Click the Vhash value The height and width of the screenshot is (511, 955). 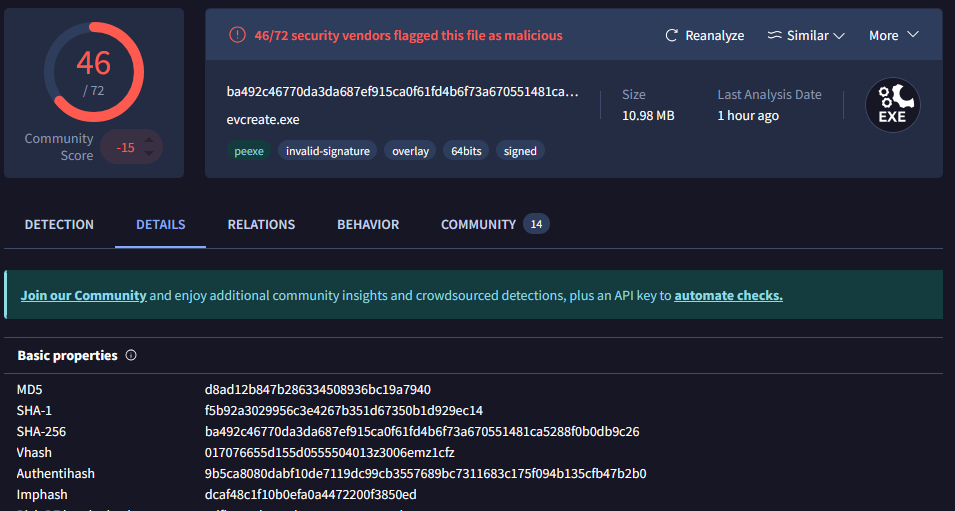[329, 453]
